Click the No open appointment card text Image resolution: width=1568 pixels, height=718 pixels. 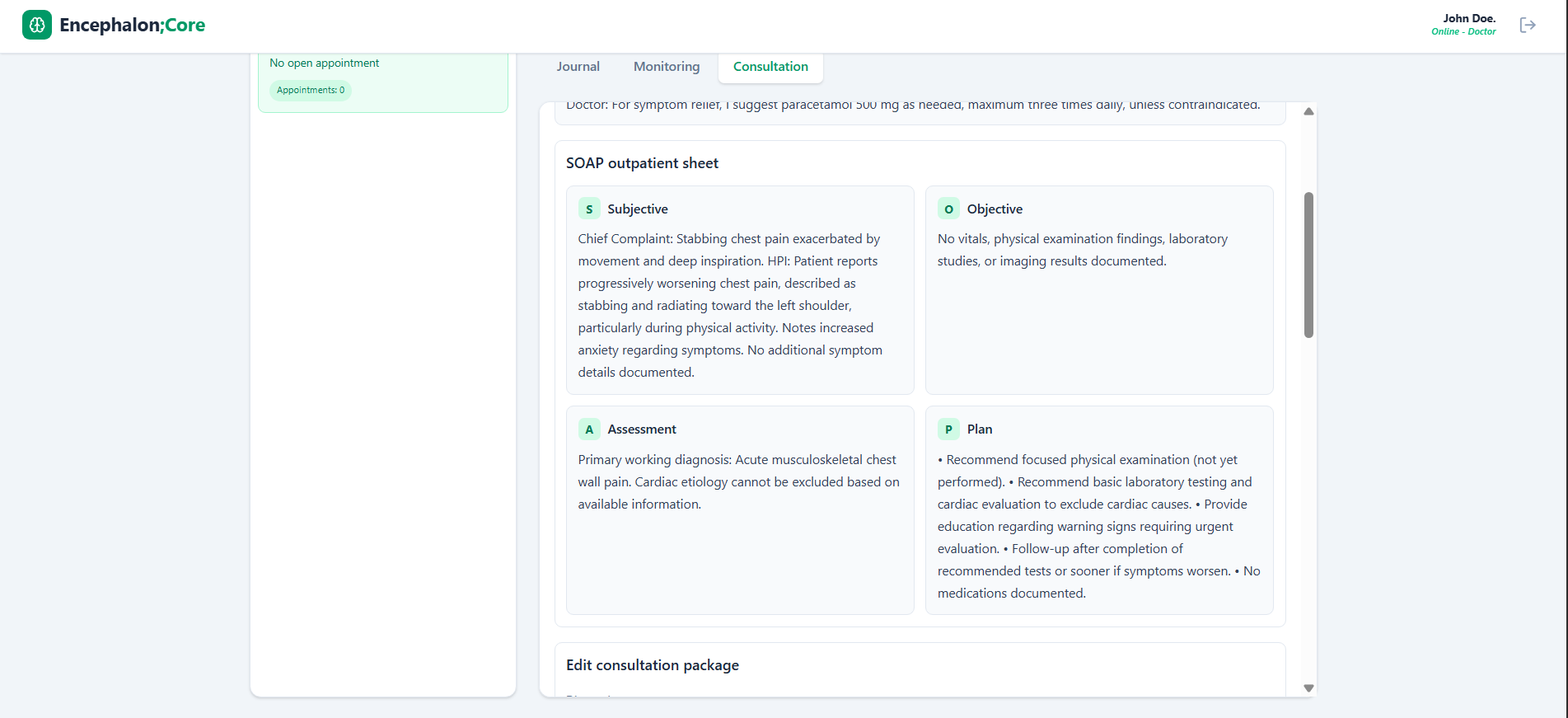(325, 63)
